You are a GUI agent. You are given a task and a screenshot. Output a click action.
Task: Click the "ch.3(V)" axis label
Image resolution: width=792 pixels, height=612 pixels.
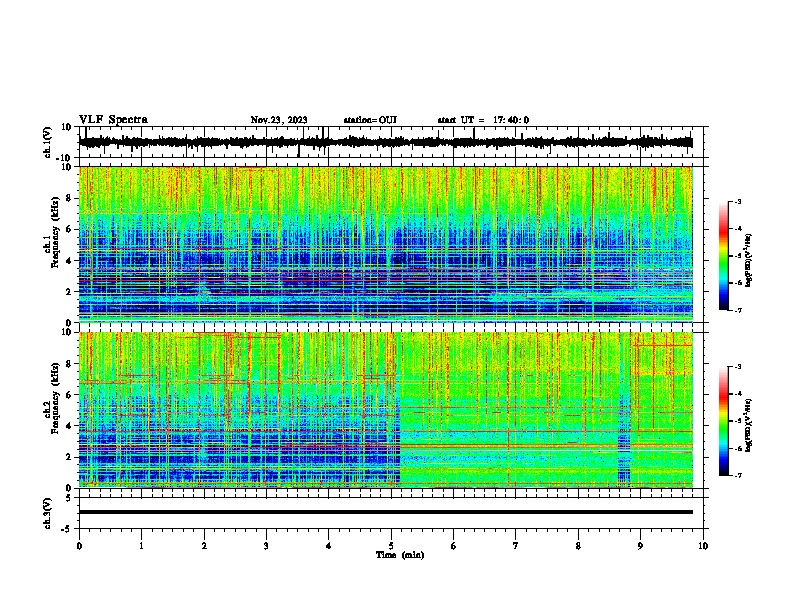click(x=48, y=513)
